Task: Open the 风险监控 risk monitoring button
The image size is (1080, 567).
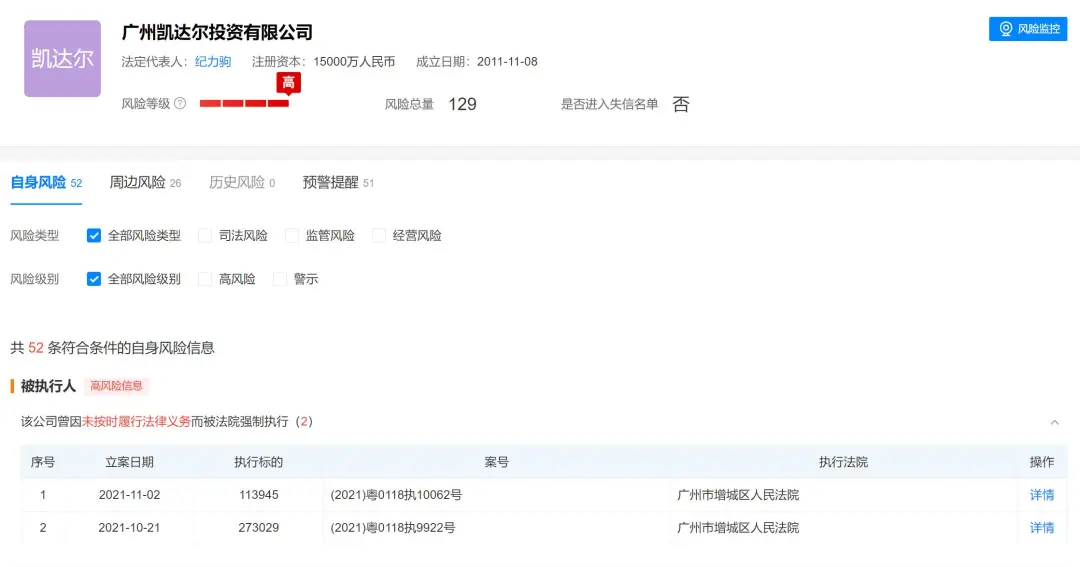Action: coord(1028,29)
